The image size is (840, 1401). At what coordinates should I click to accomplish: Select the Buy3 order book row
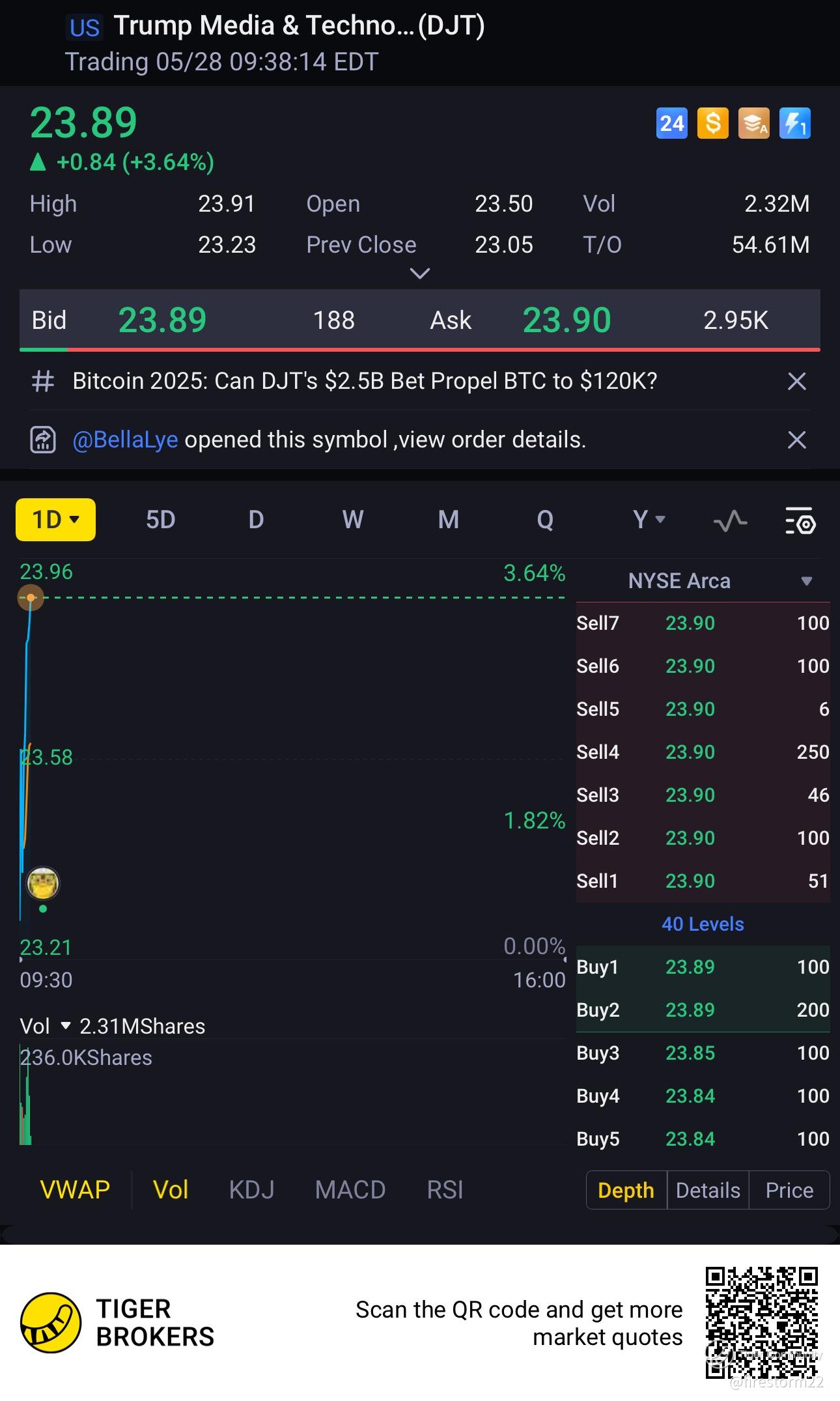703,1053
